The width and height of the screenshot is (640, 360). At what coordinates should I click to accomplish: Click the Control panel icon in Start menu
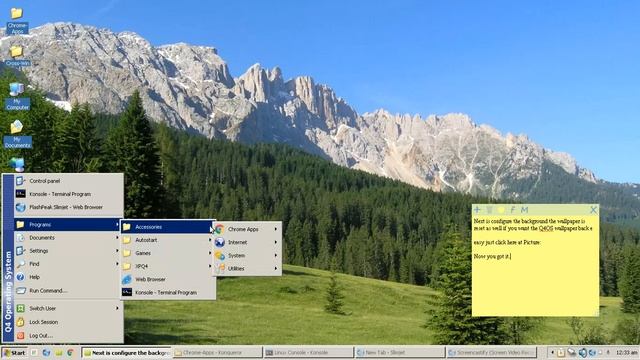[x=20, y=181]
